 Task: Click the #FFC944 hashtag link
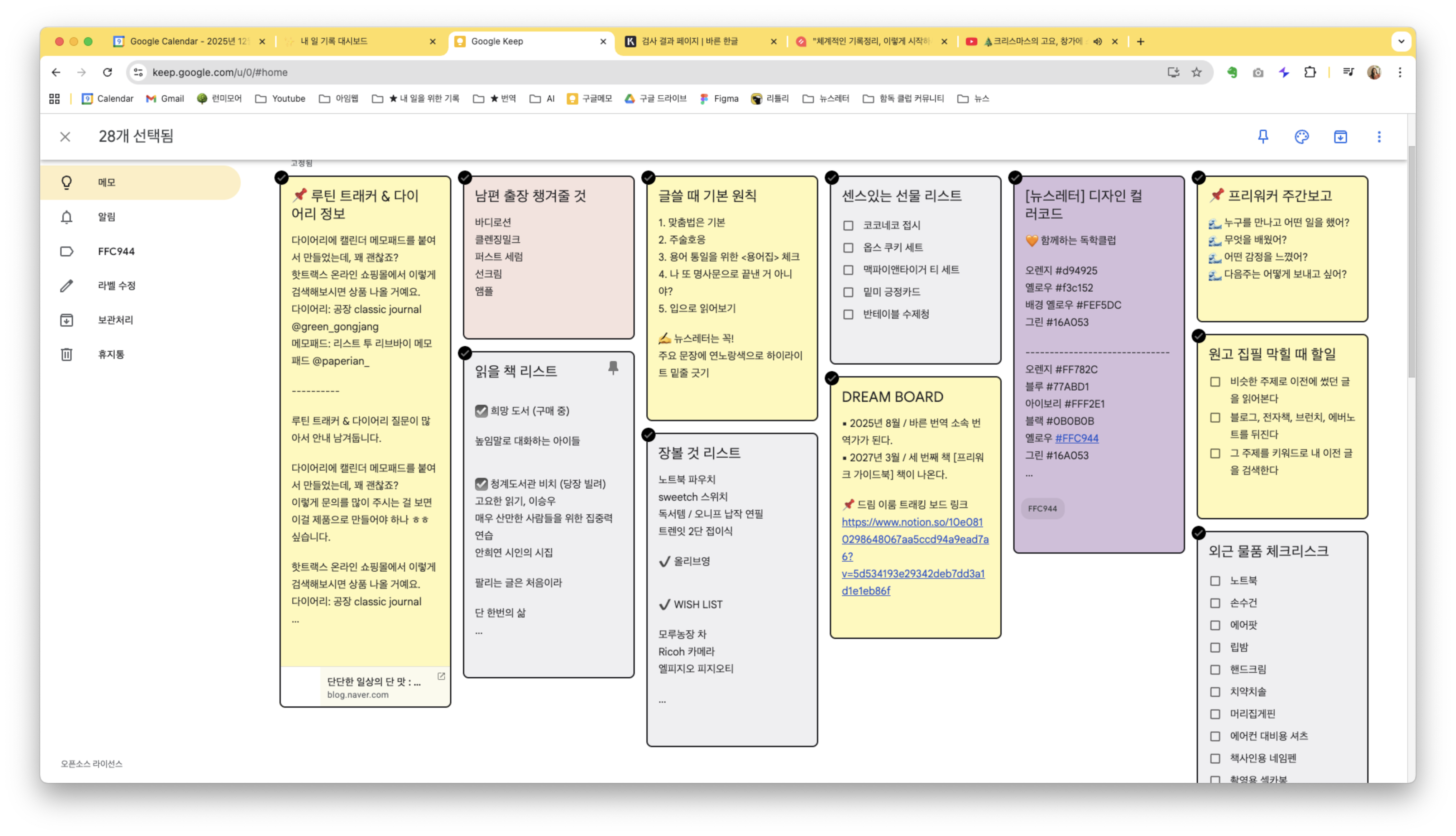point(1077,438)
